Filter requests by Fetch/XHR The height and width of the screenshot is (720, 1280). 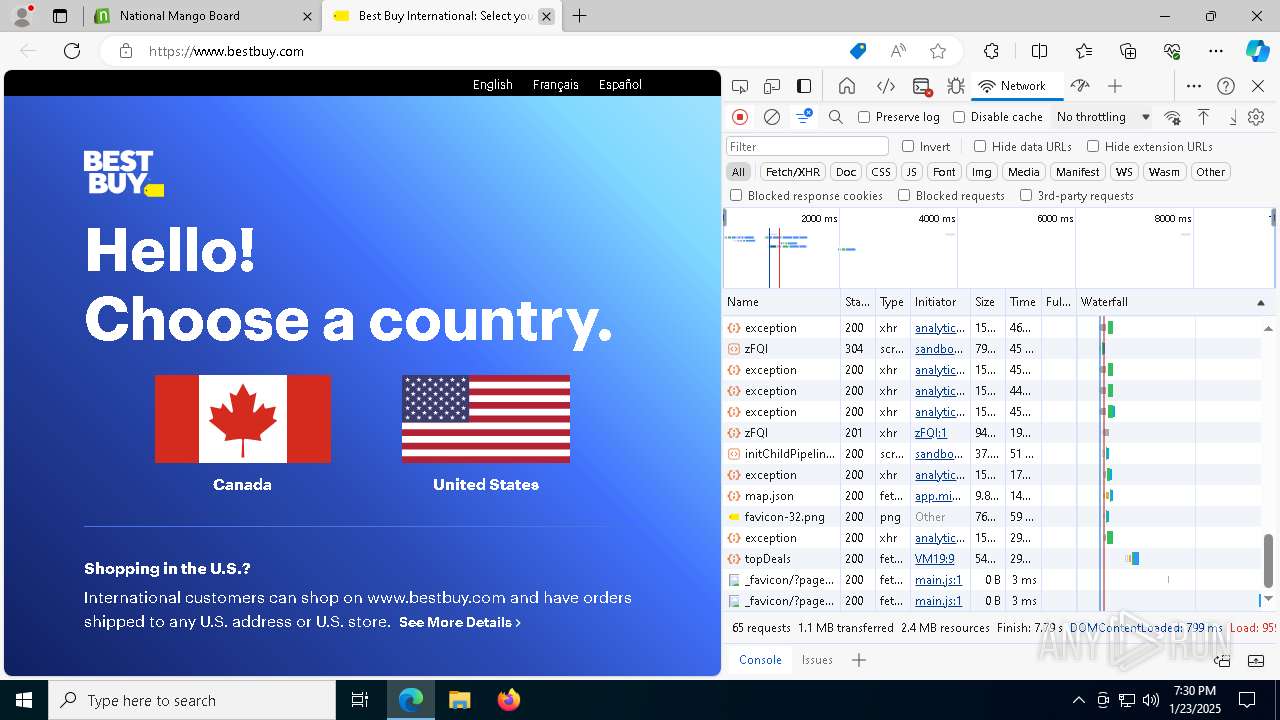pos(793,172)
